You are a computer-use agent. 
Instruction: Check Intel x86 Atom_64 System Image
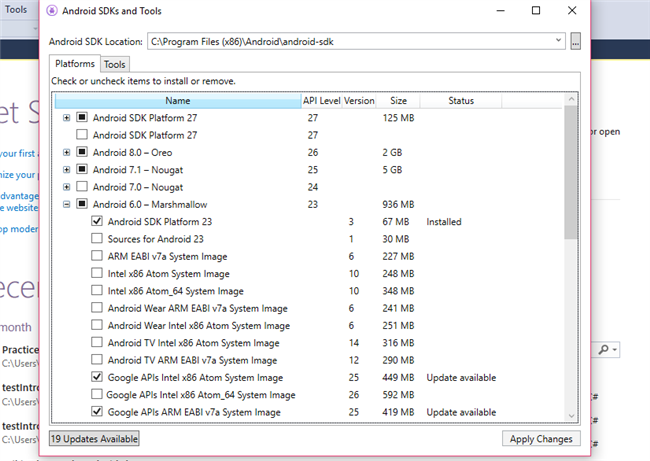(97, 290)
